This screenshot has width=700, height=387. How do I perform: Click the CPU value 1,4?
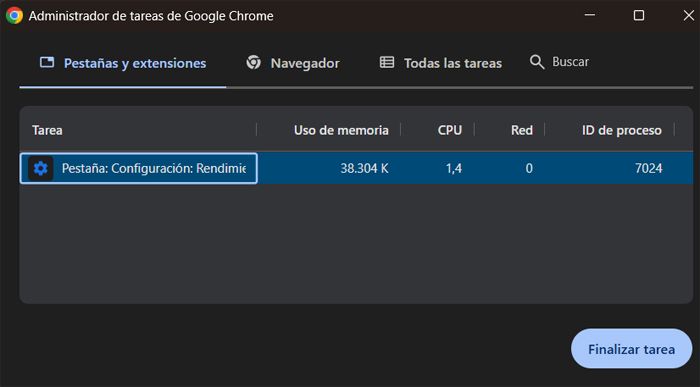pyautogui.click(x=454, y=168)
